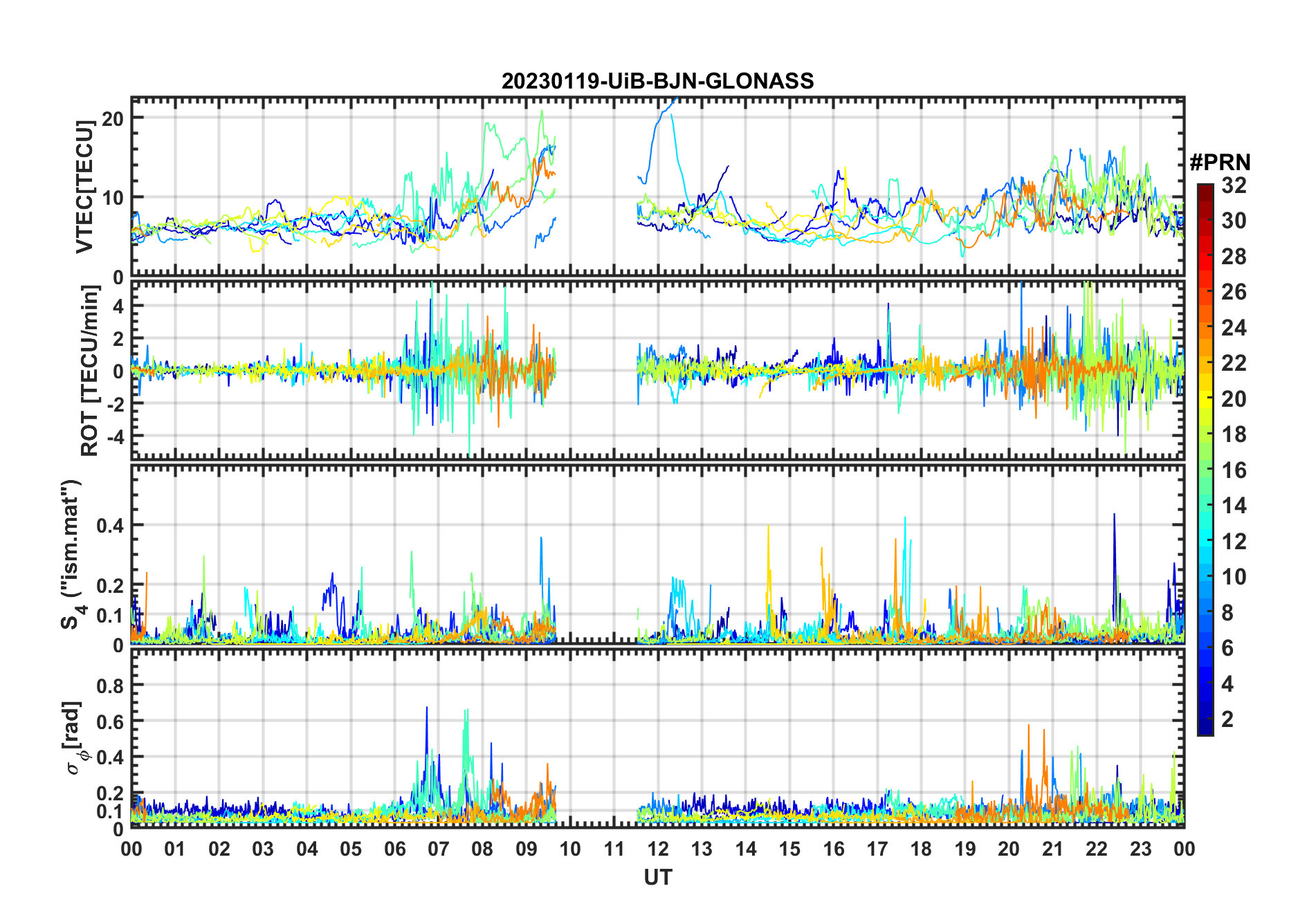Screen dimensions: 1316x920
Task: Click x-axis hour tick 09
Action: [x=527, y=849]
